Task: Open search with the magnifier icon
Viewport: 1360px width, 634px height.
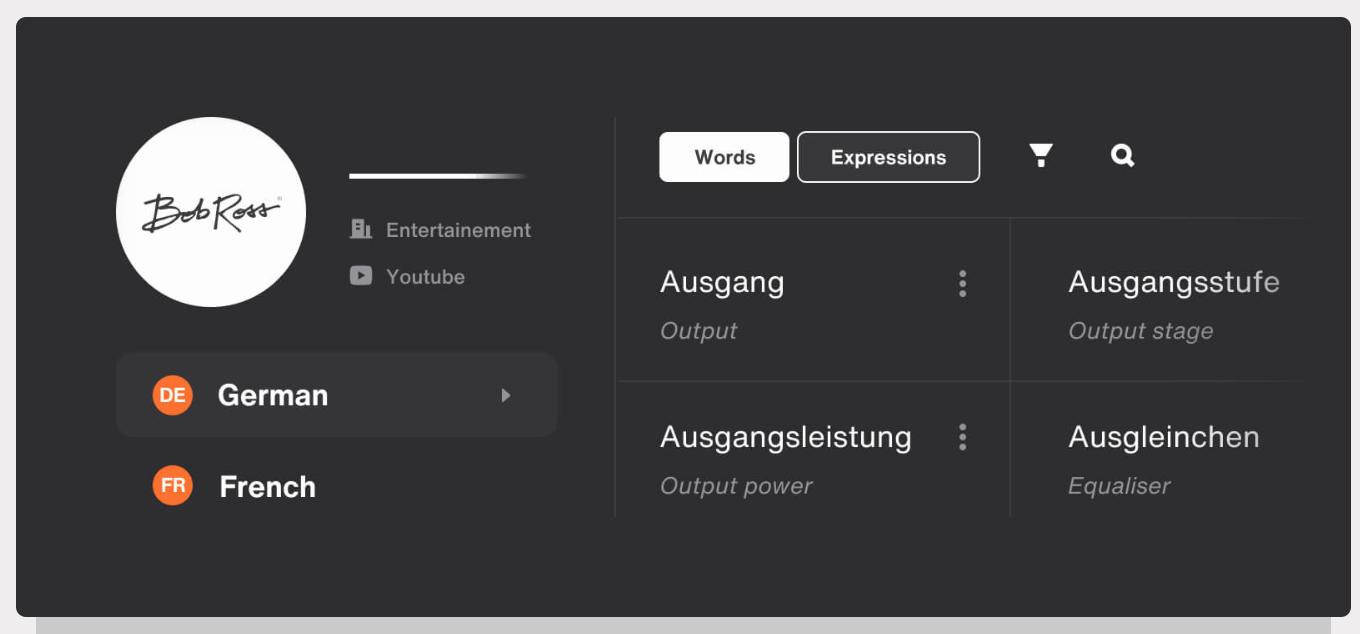Action: tap(1122, 155)
